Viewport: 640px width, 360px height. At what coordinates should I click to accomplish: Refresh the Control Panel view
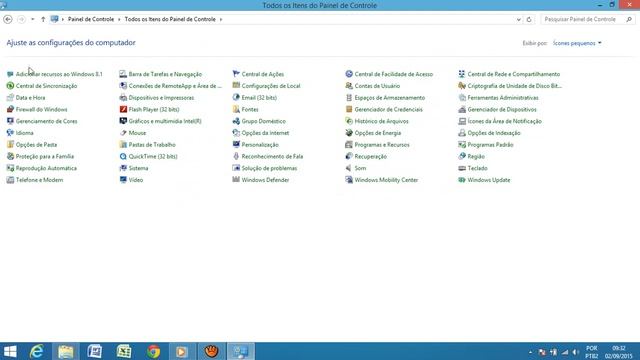tap(529, 19)
